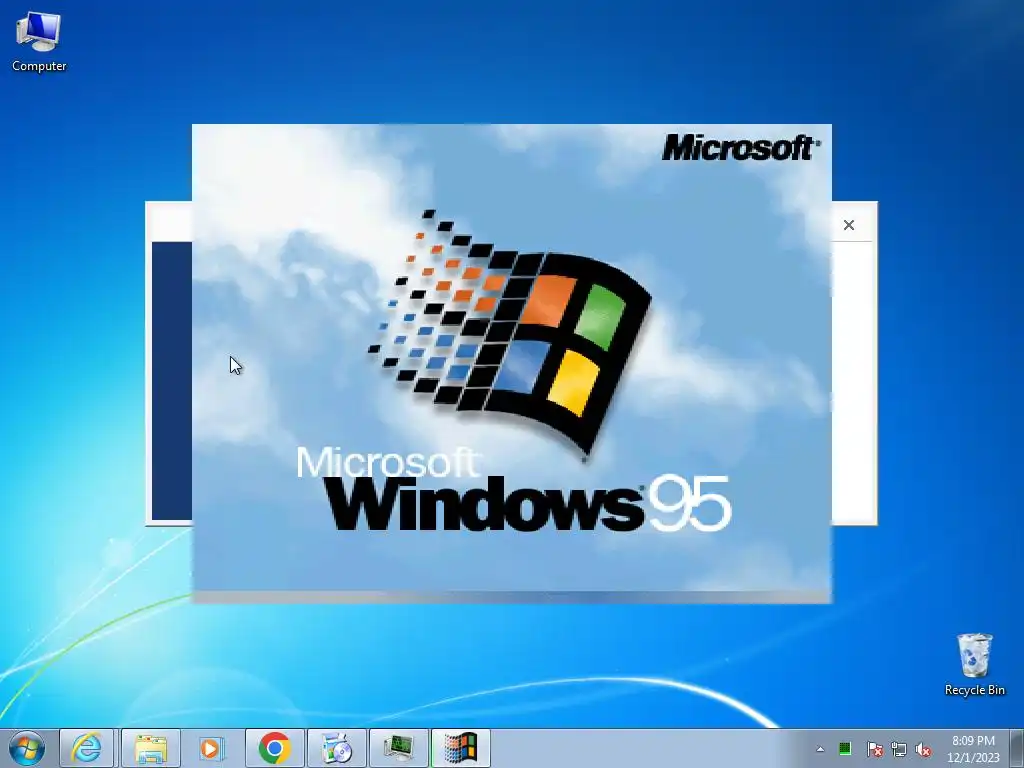This screenshot has height=768, width=1024.
Task: Switch to the monitor graph taskbar item
Action: point(398,748)
